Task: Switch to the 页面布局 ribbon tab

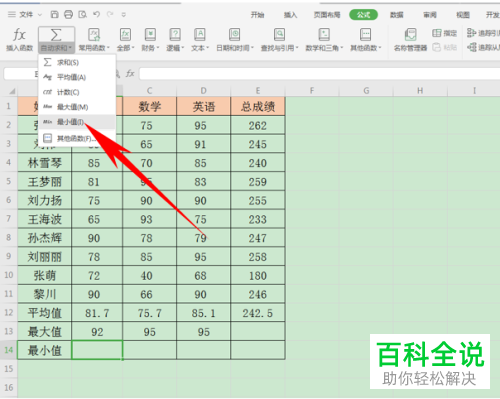Action: [x=327, y=15]
